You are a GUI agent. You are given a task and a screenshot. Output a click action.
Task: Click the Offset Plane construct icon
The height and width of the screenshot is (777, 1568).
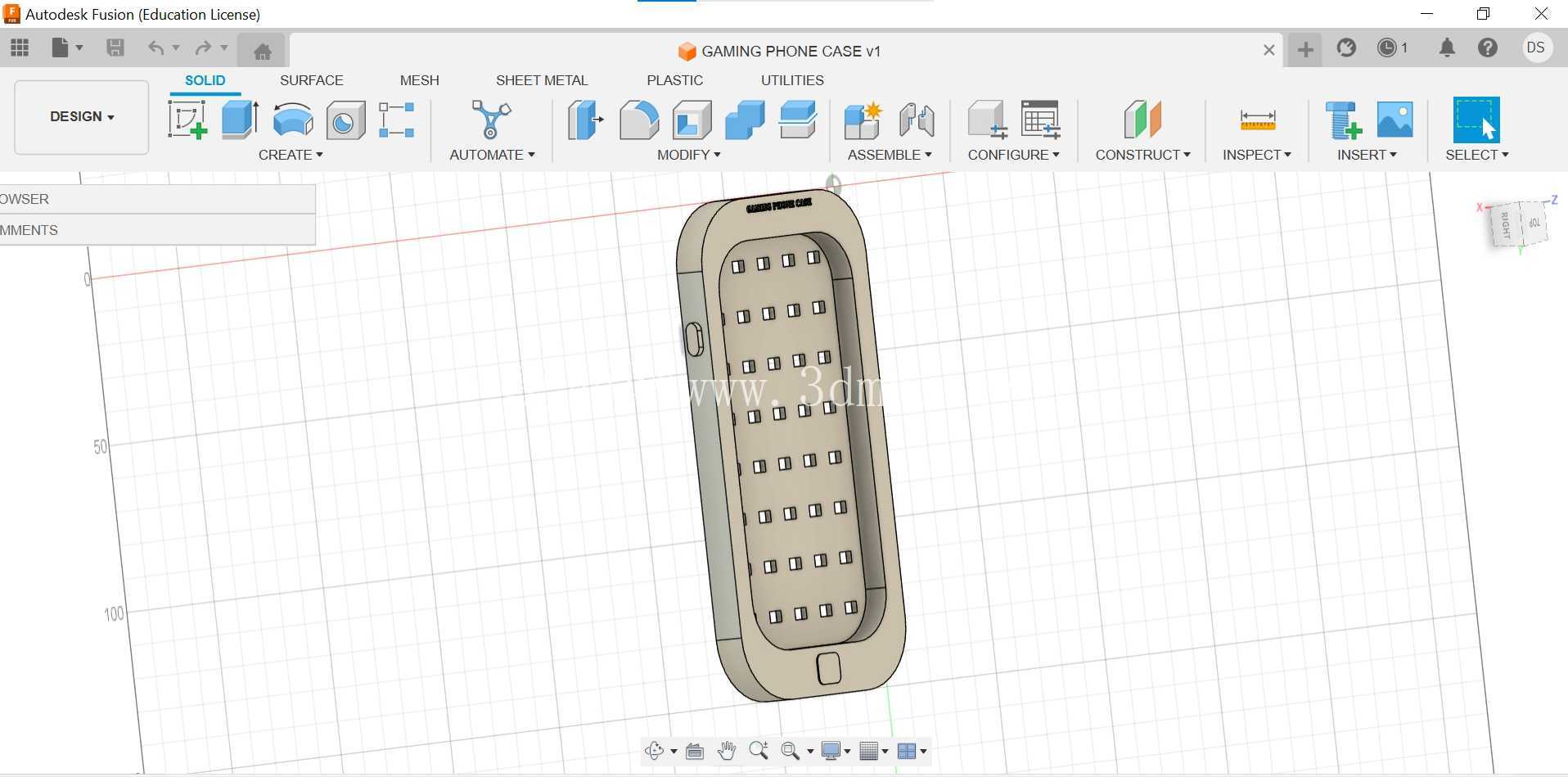click(1142, 120)
